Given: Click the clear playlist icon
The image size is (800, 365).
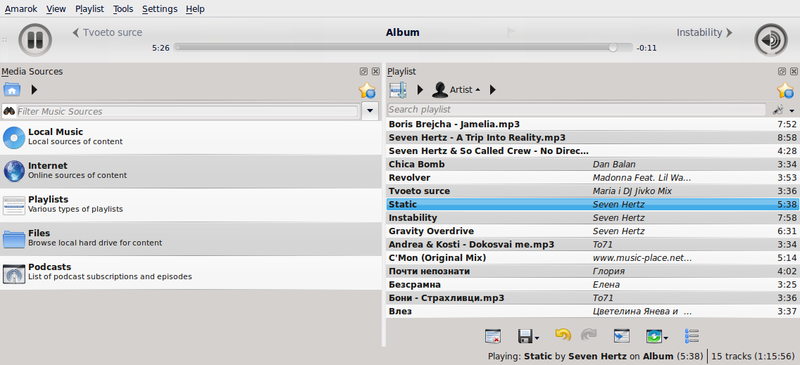Looking at the screenshot, I should [492, 336].
